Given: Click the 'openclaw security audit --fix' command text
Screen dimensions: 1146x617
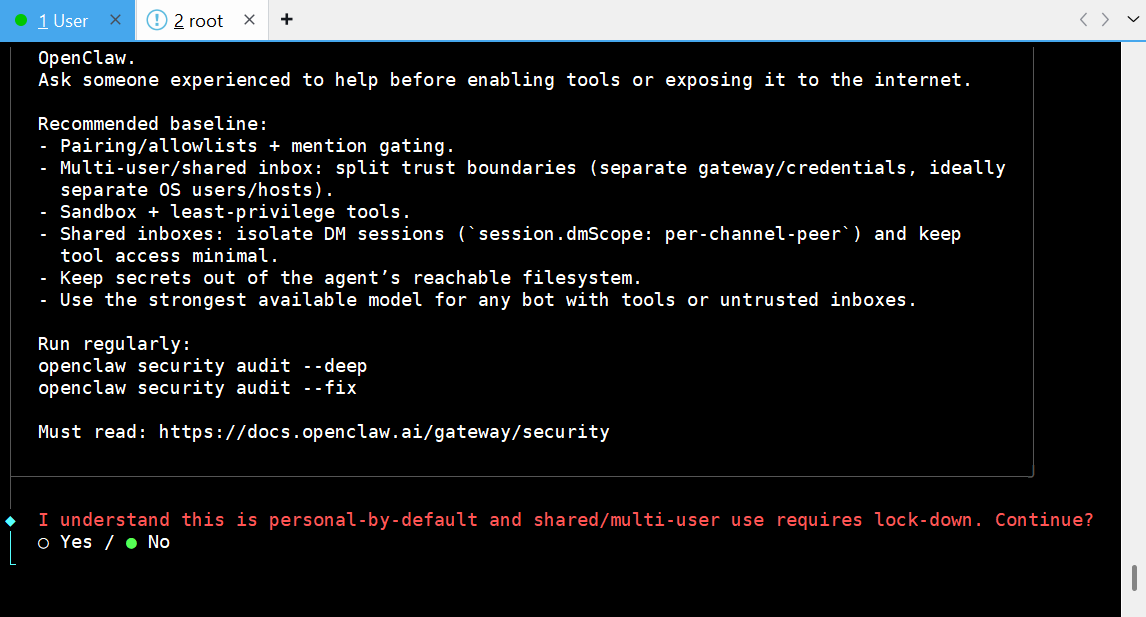Looking at the screenshot, I should pos(197,388).
